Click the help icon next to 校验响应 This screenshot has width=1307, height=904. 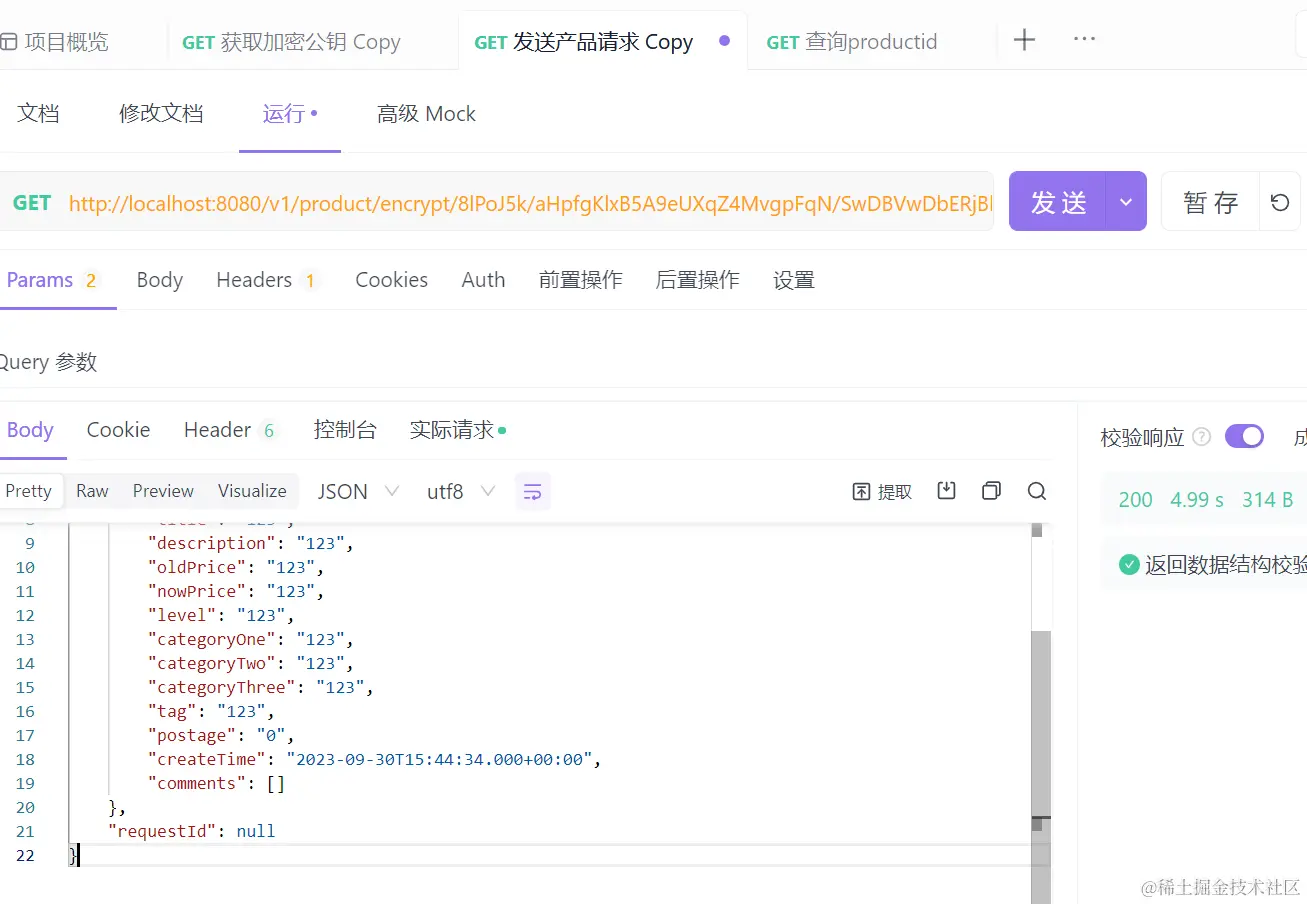tap(1203, 437)
